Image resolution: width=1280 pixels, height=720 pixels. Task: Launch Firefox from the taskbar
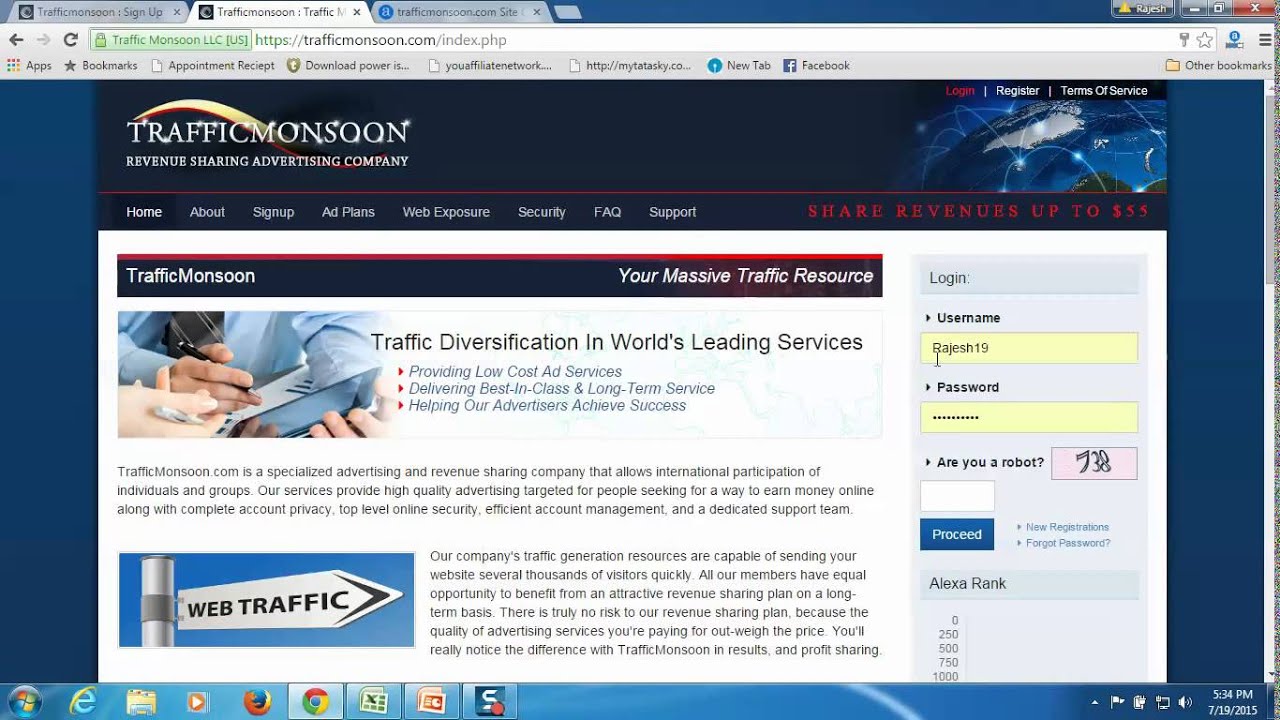point(257,702)
